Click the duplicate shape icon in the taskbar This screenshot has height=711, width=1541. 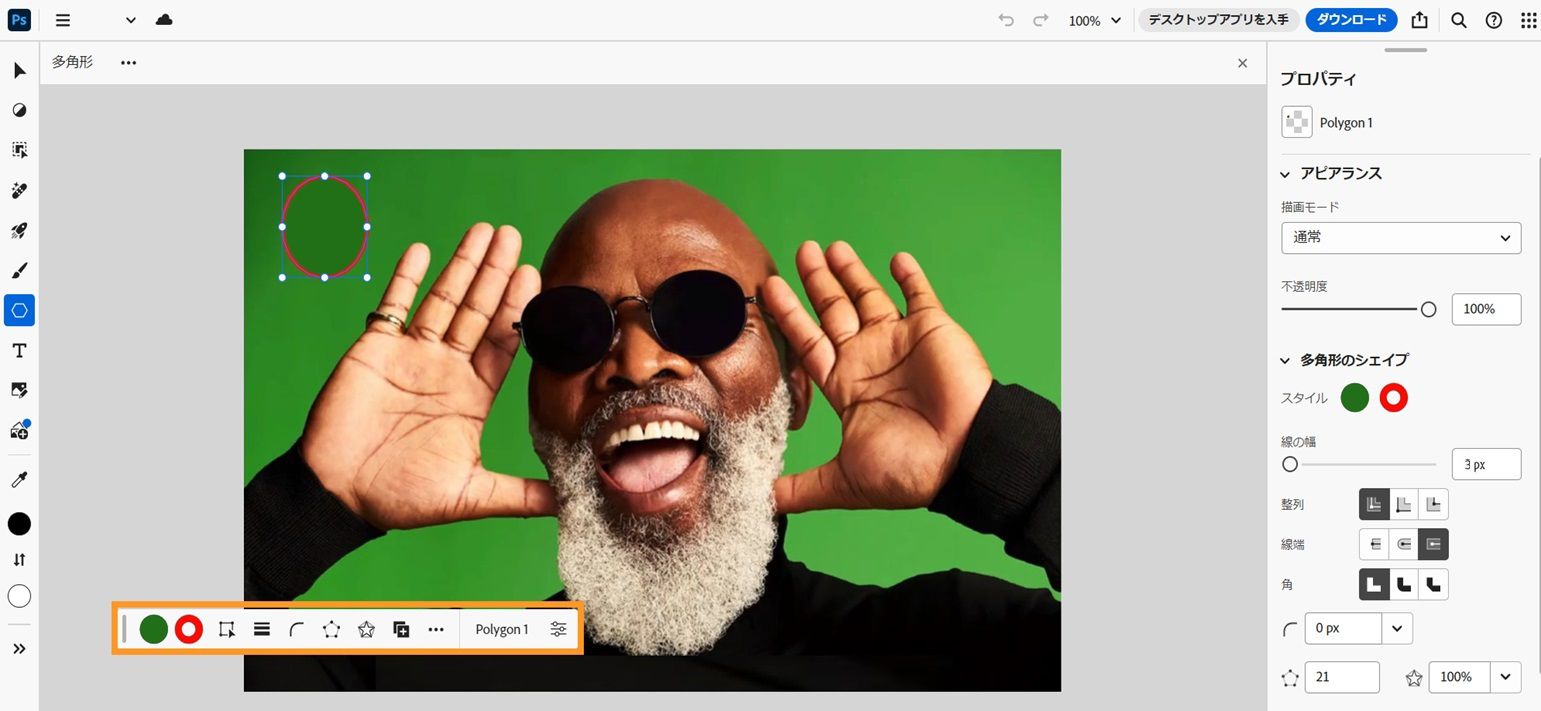coord(401,629)
